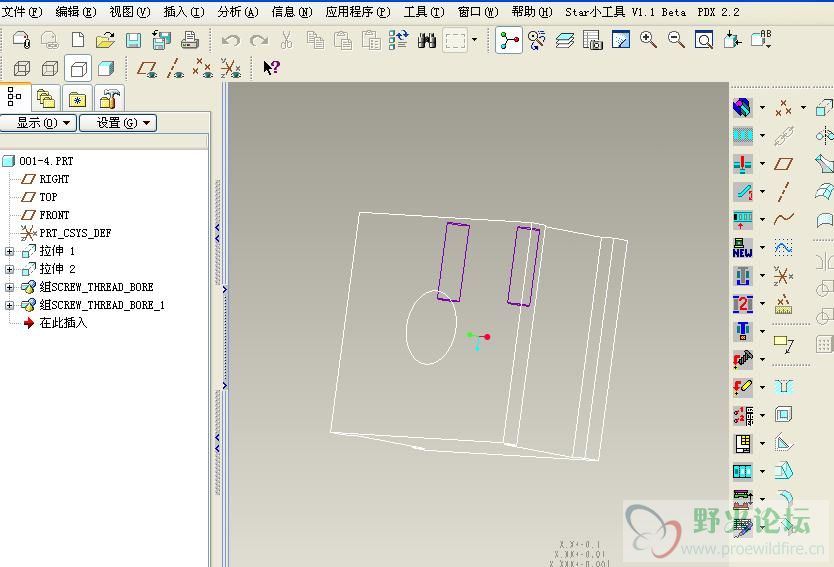Click the Find binoculars icon
834x567 pixels.
(427, 40)
